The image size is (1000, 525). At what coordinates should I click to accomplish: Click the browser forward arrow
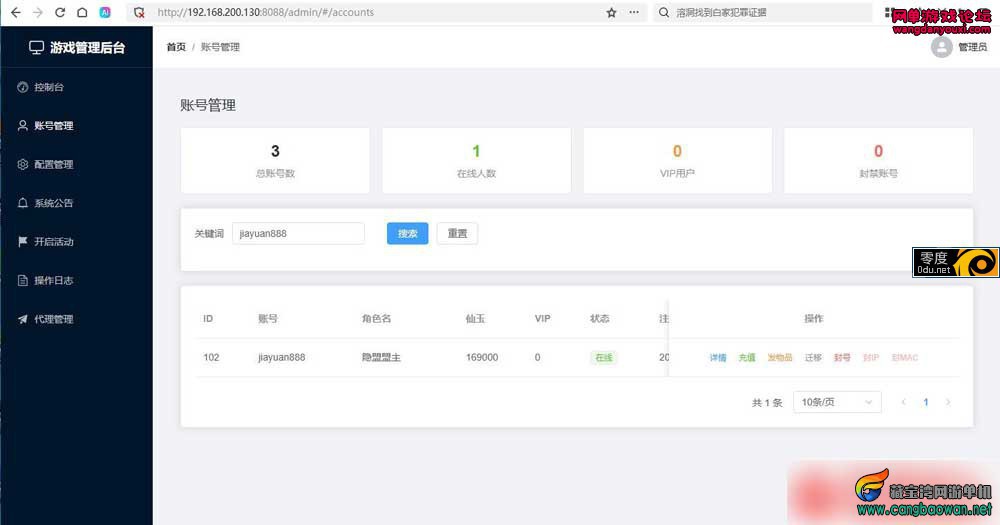38,12
